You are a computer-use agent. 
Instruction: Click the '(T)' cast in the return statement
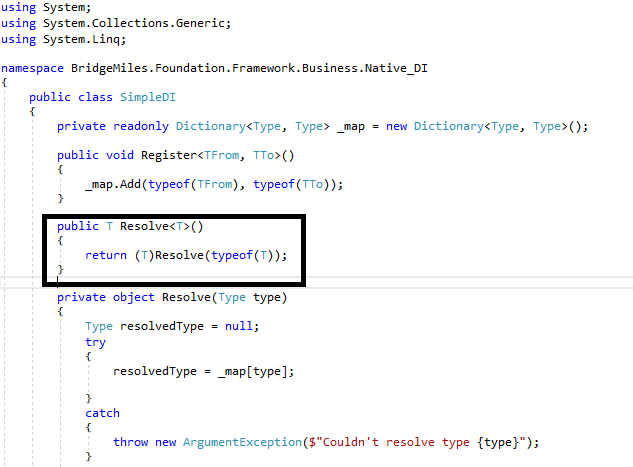(145, 255)
